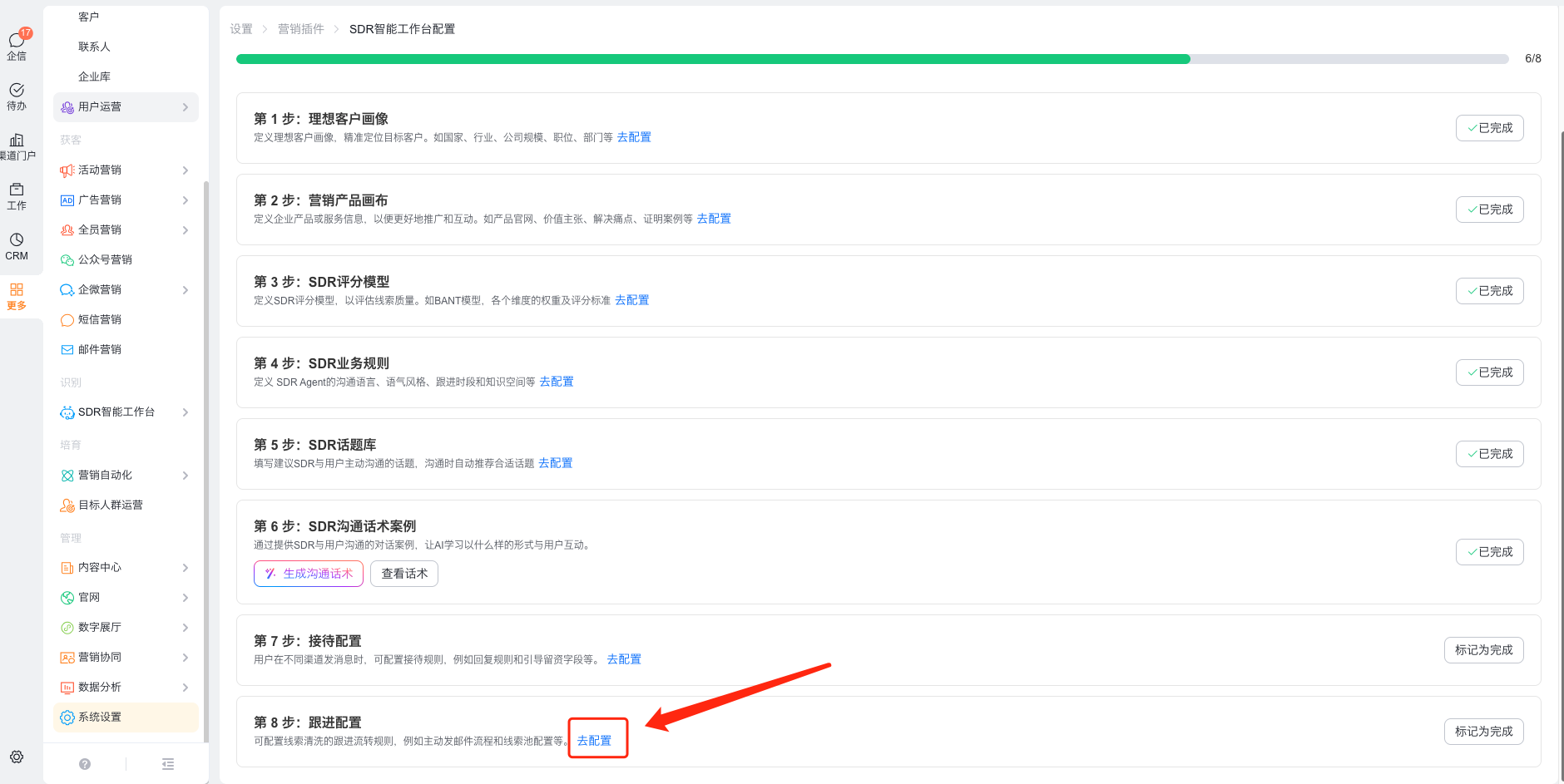Open 邮件营销 in the sidebar
The width and height of the screenshot is (1564, 784).
click(100, 350)
